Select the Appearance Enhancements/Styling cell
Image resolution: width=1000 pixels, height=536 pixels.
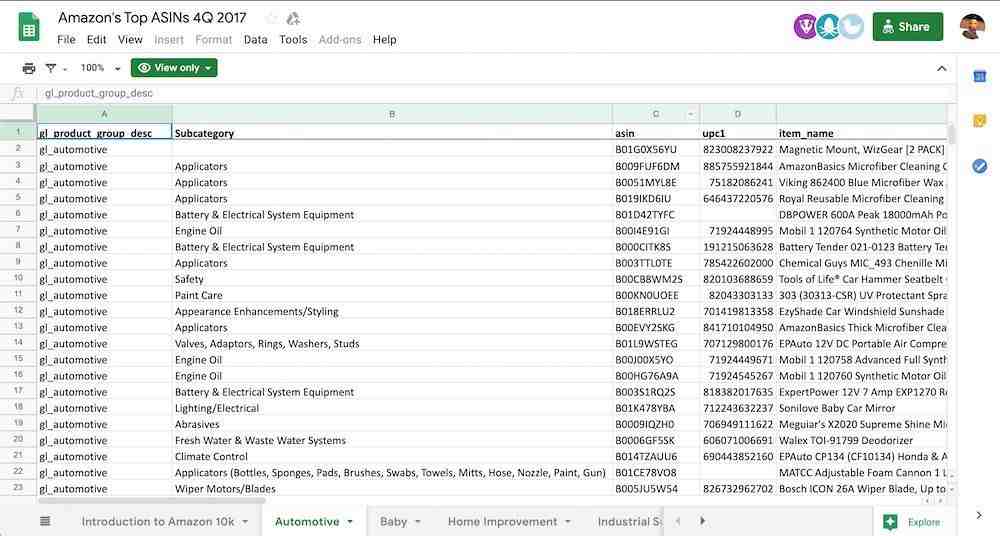tap(392, 311)
